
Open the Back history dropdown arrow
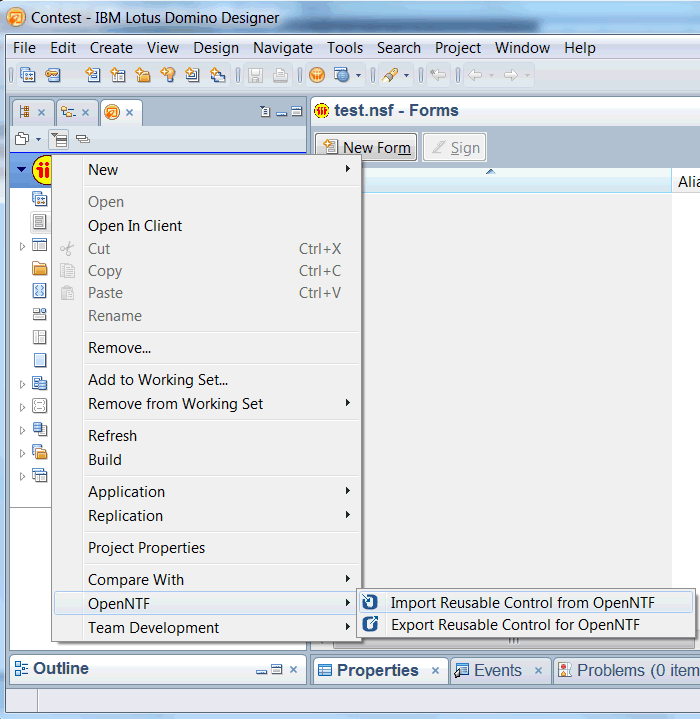tap(491, 76)
